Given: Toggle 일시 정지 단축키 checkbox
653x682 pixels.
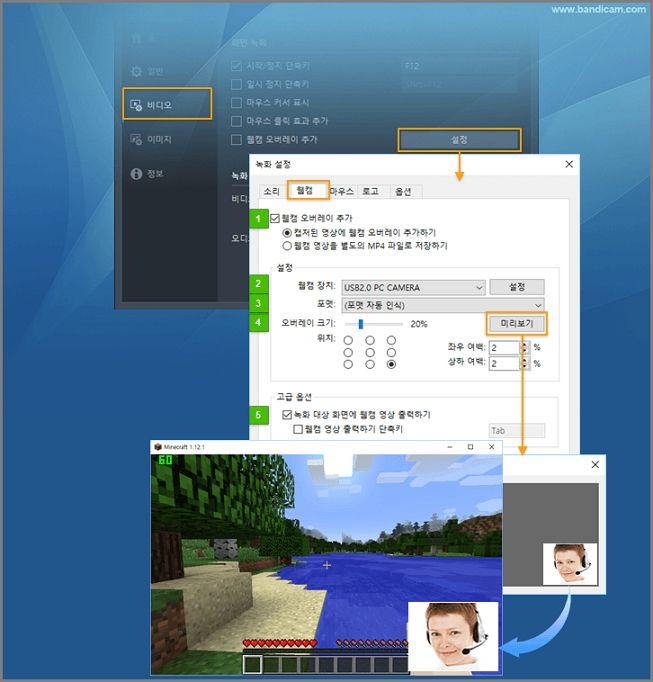Looking at the screenshot, I should pos(236,84).
